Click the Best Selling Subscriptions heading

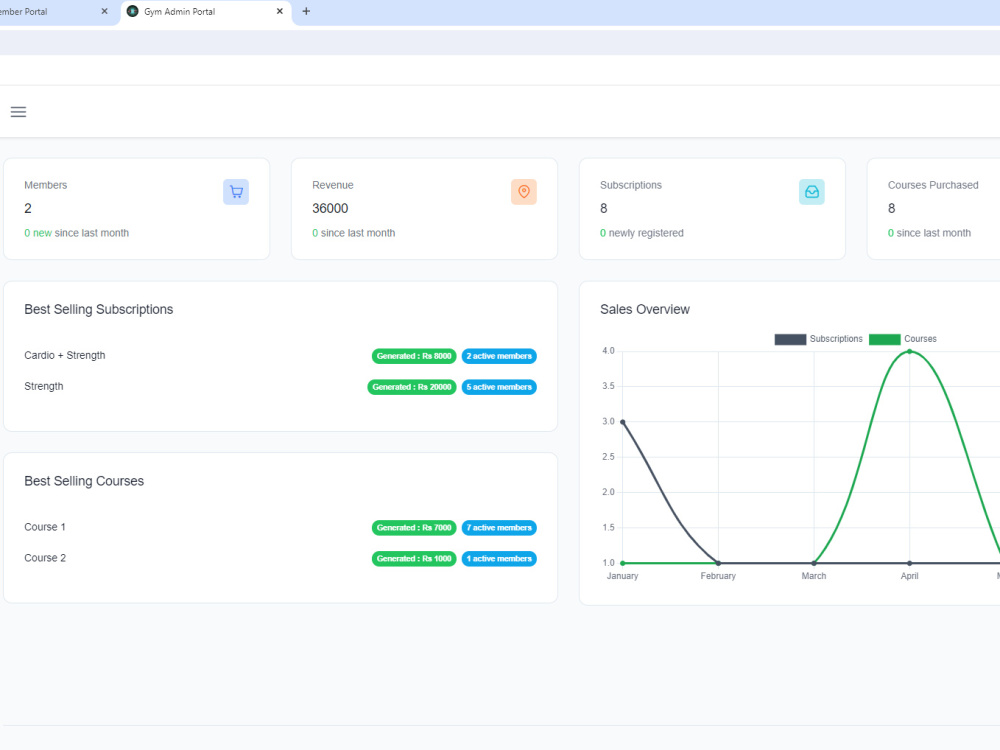pos(99,309)
